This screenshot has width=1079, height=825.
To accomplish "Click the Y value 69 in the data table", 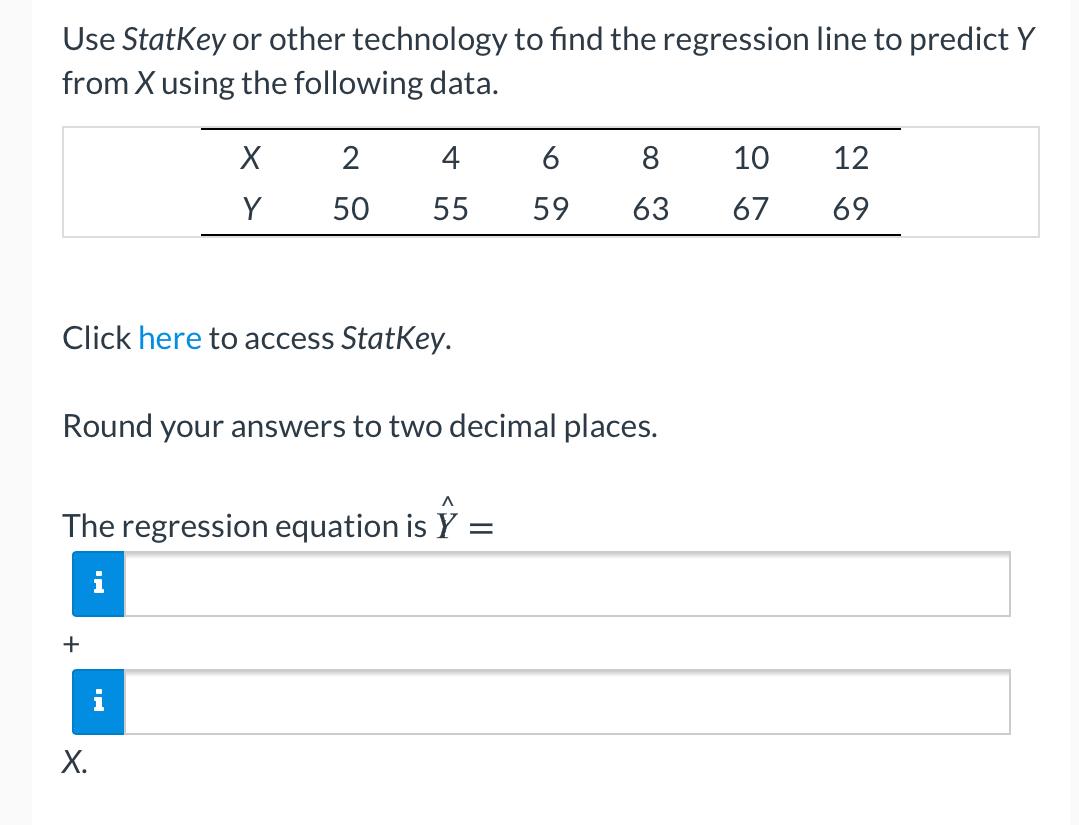I will click(x=852, y=209).
